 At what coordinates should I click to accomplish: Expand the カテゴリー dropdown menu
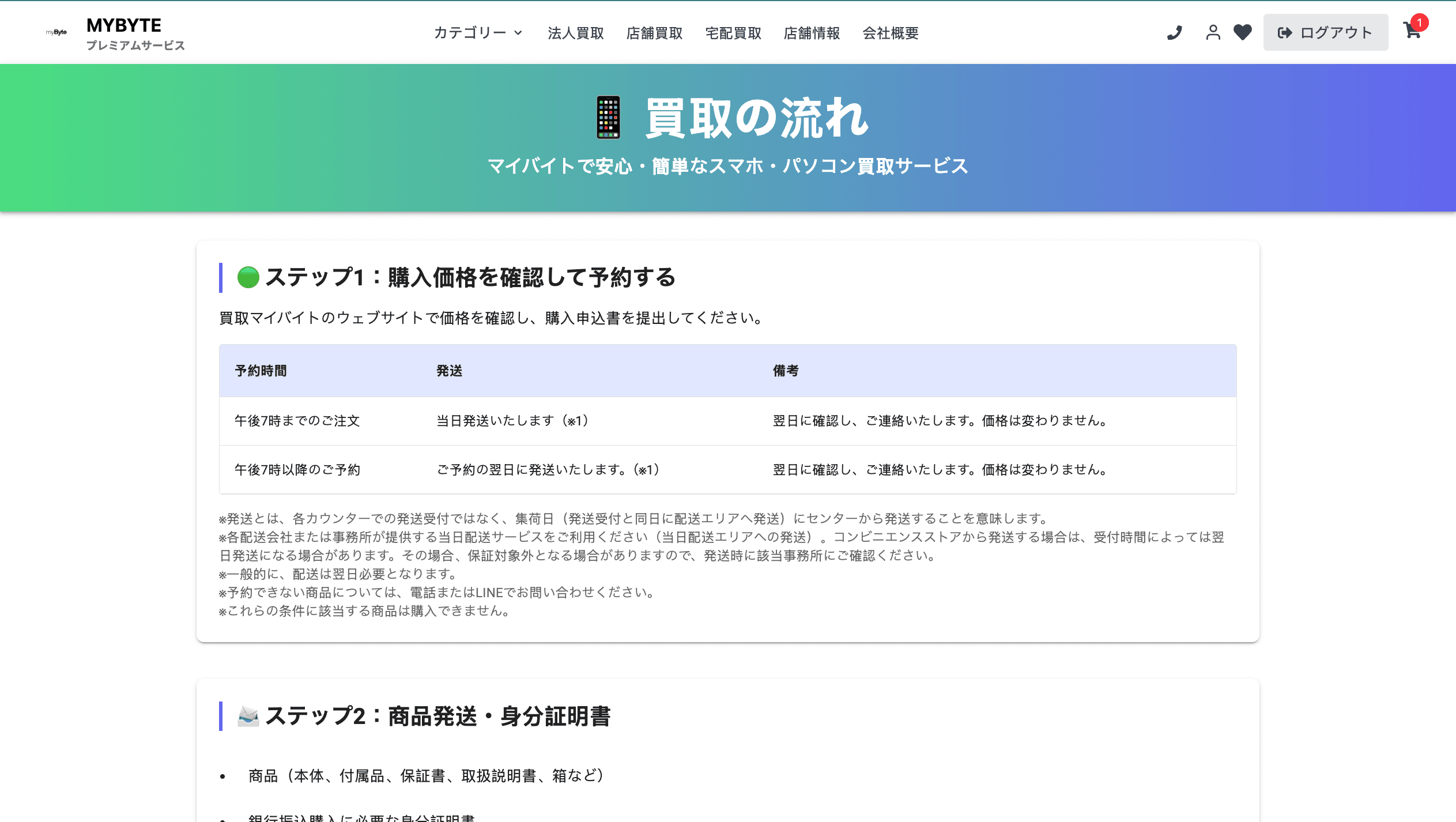pos(470,33)
